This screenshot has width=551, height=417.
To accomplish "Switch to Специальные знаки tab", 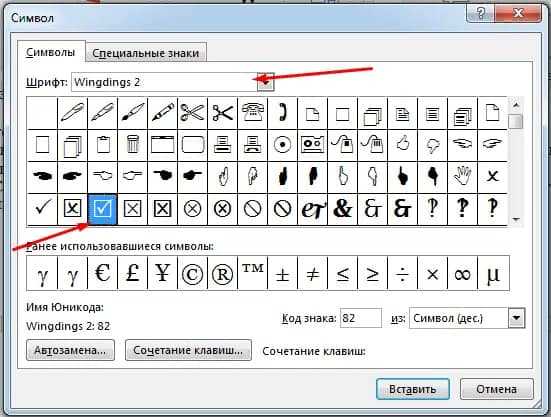I will [x=146, y=53].
